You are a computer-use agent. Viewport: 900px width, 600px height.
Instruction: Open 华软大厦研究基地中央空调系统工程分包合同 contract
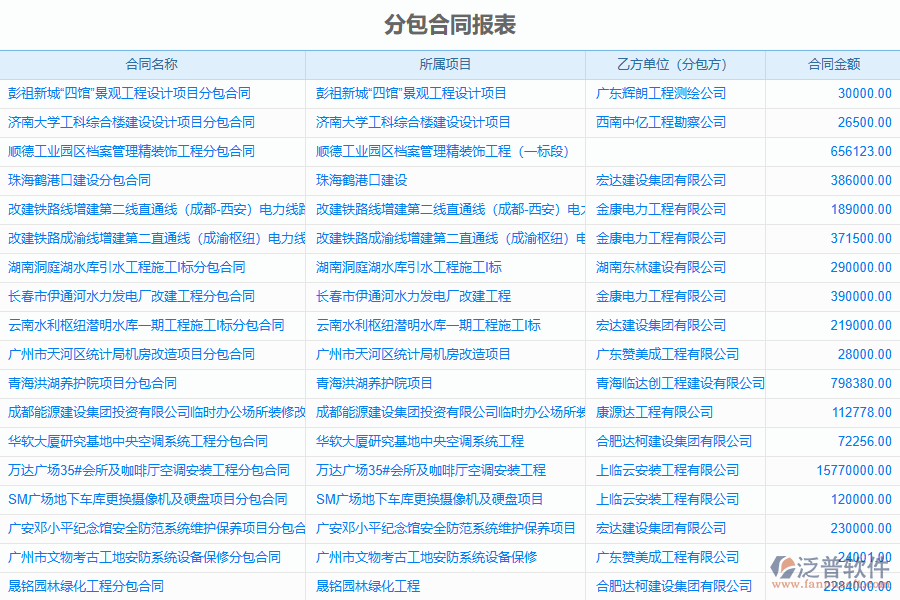(138, 441)
